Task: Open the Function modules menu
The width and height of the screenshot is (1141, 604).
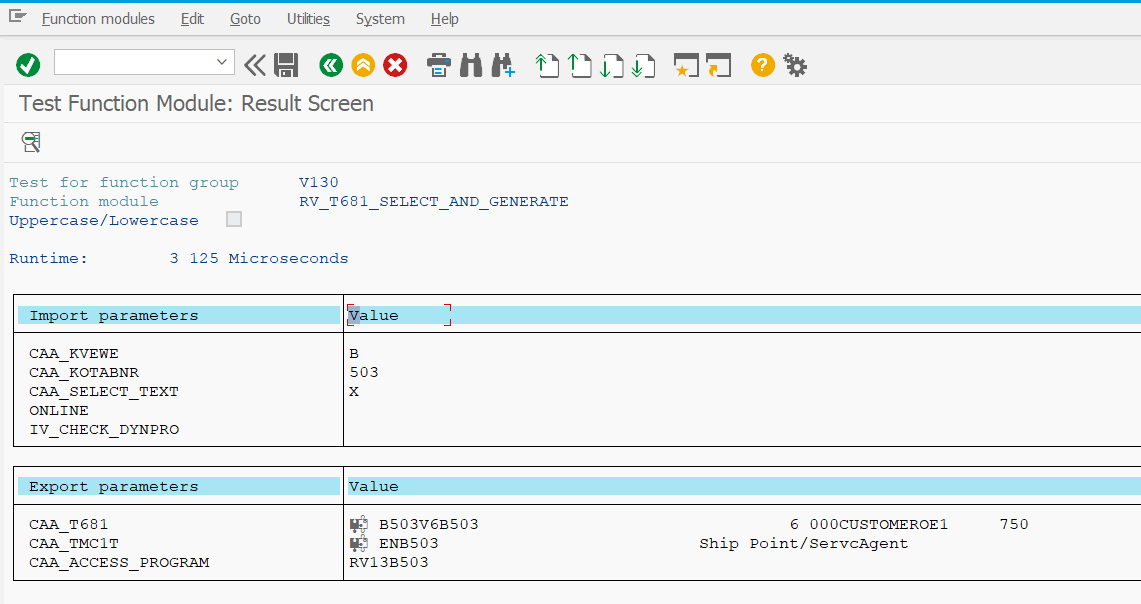Action: [x=97, y=18]
